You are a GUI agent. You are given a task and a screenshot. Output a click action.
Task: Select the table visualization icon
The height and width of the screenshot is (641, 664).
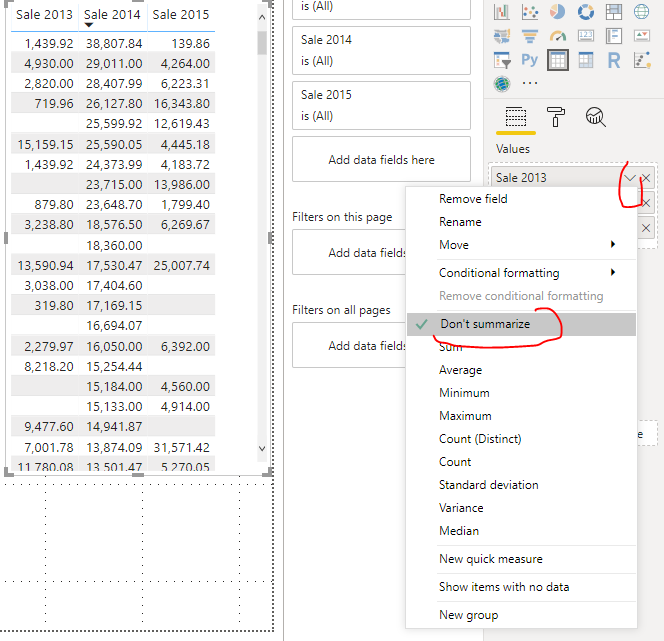(x=558, y=60)
